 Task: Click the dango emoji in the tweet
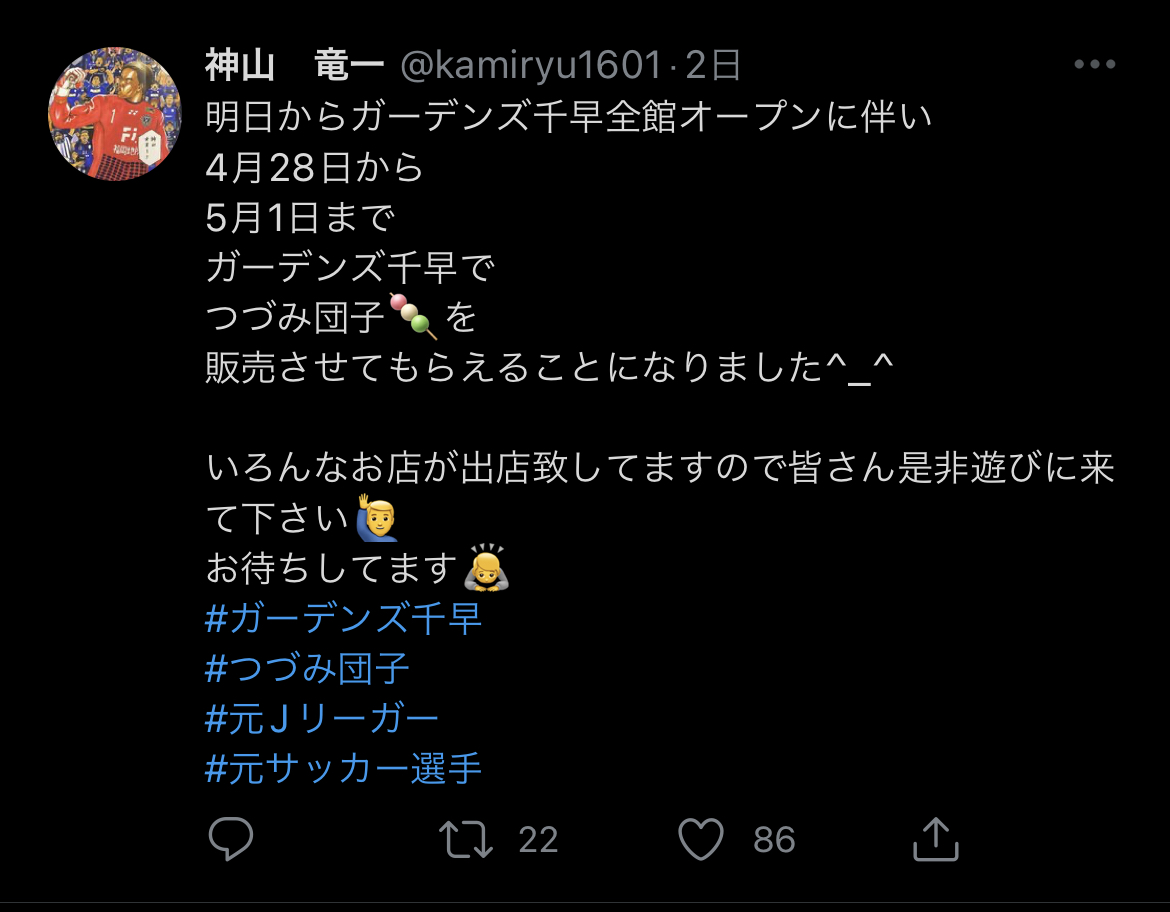[x=413, y=316]
